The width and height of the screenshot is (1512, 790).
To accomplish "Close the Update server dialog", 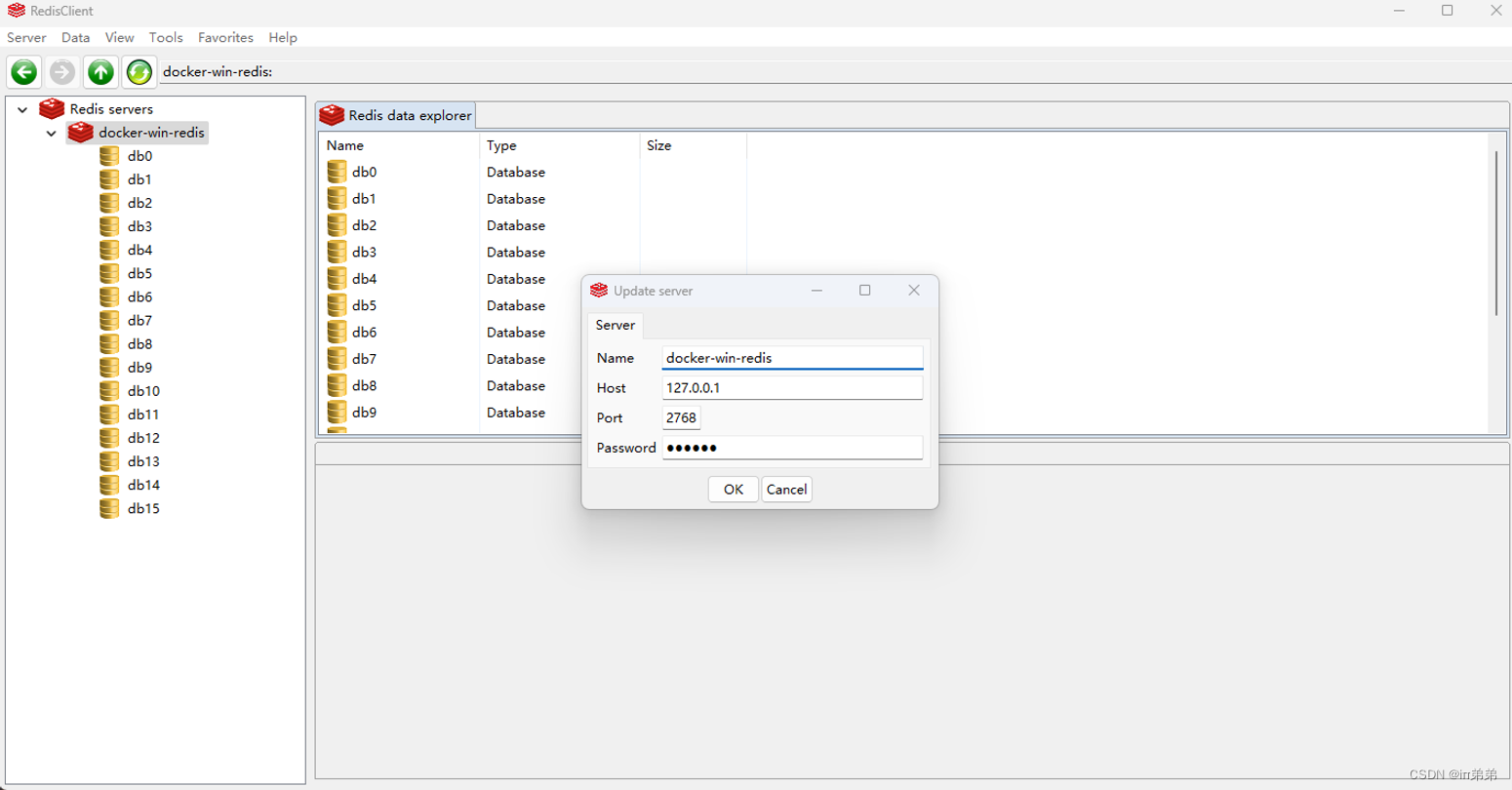I will (914, 291).
